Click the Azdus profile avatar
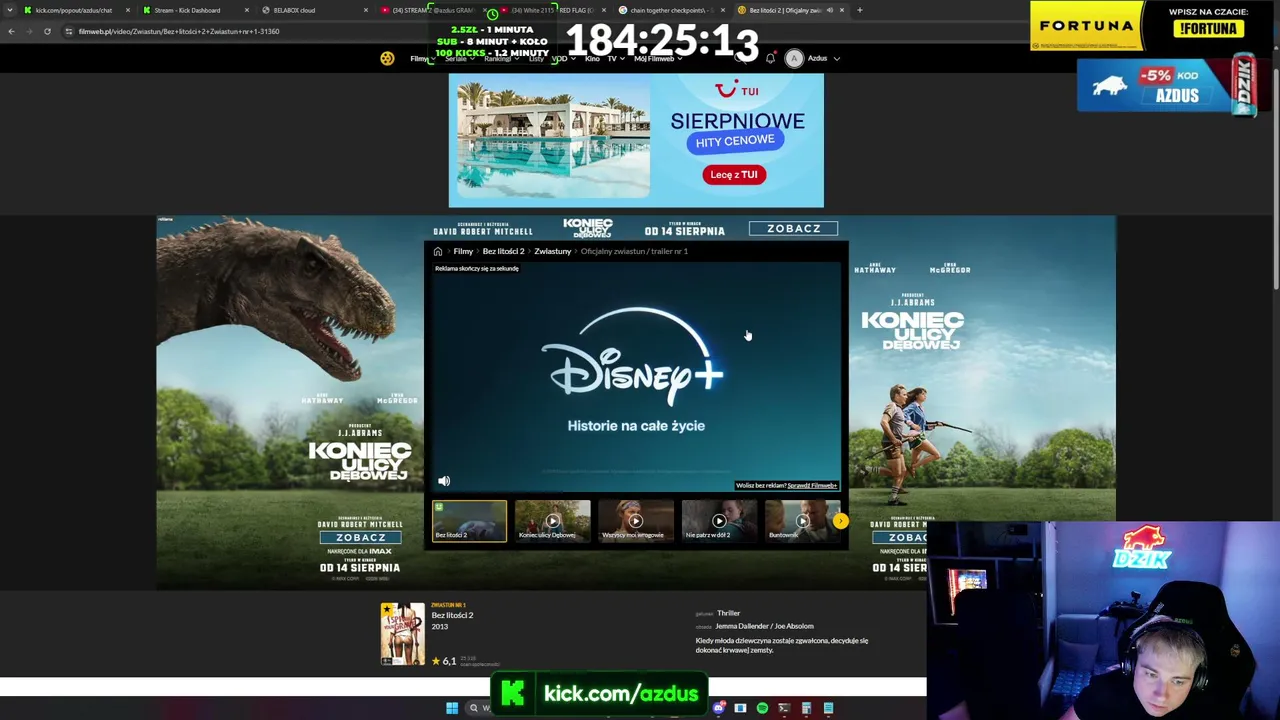The width and height of the screenshot is (1280, 720). tap(794, 58)
